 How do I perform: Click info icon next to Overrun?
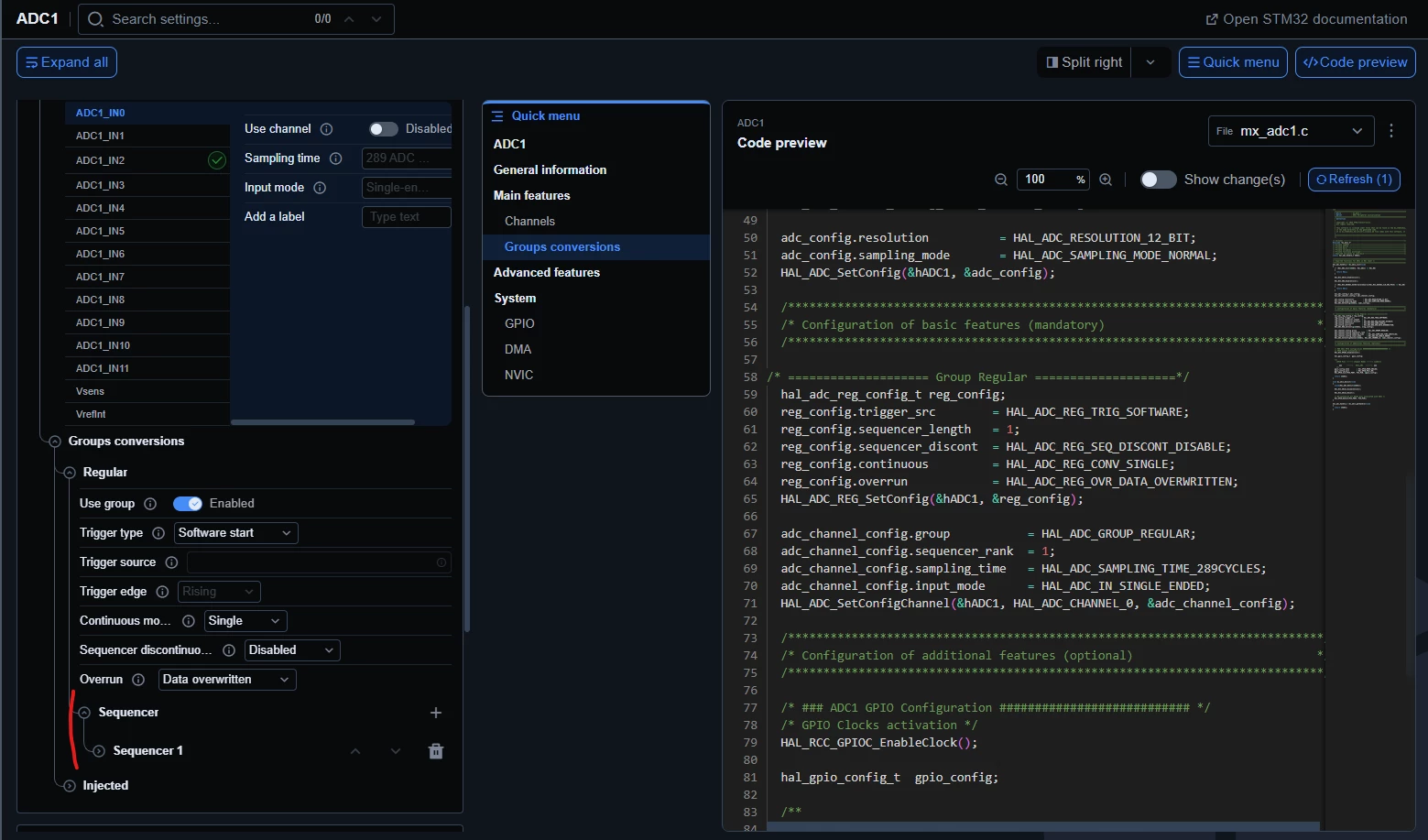[x=138, y=680]
